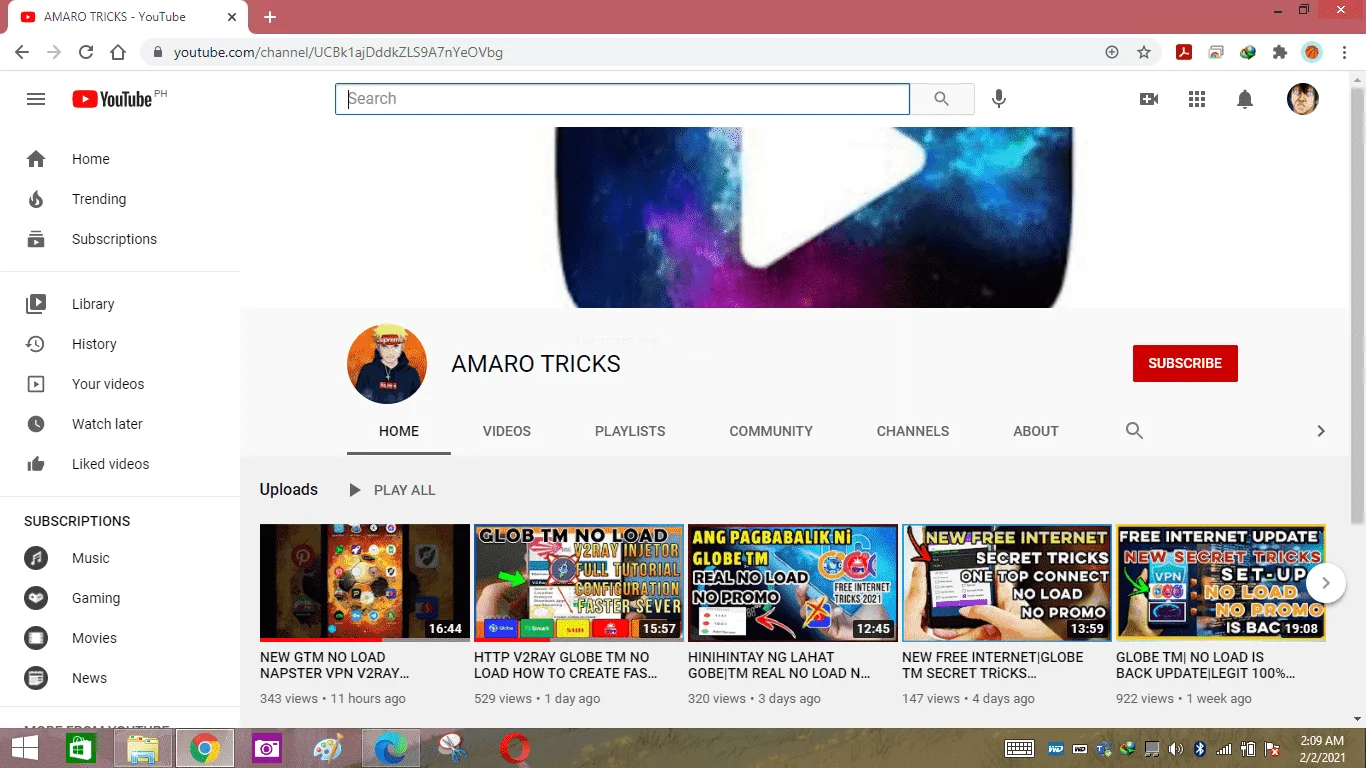Open the YouTube guide hamburger menu

[x=36, y=99]
